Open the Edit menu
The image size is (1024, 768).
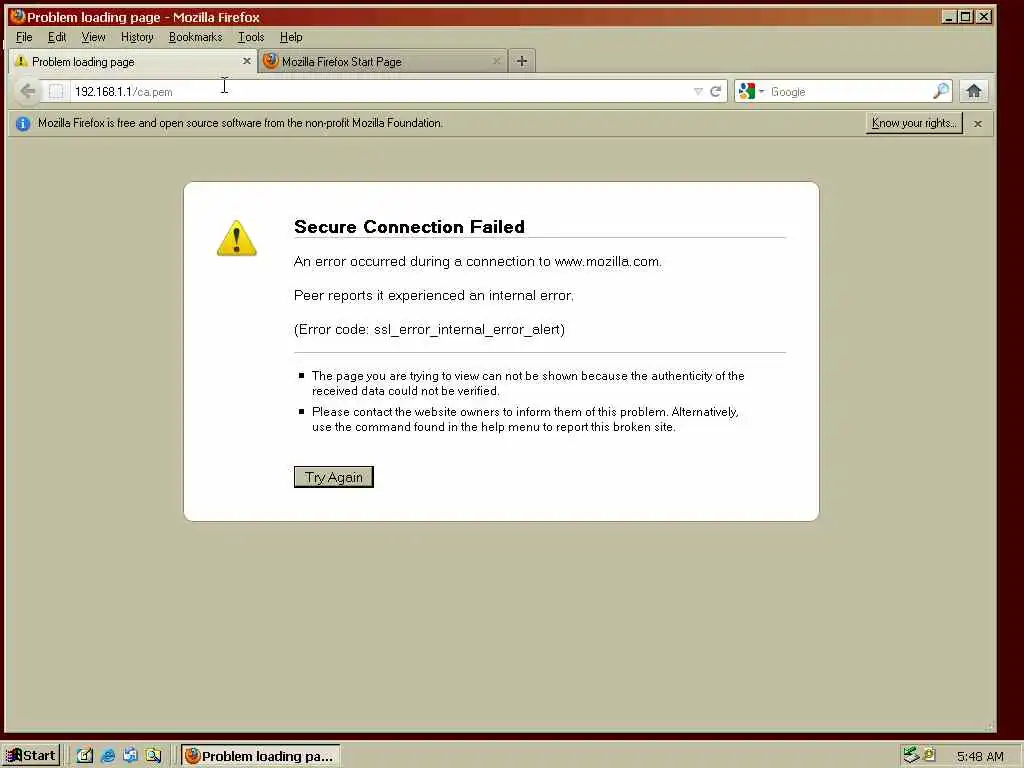tap(57, 37)
